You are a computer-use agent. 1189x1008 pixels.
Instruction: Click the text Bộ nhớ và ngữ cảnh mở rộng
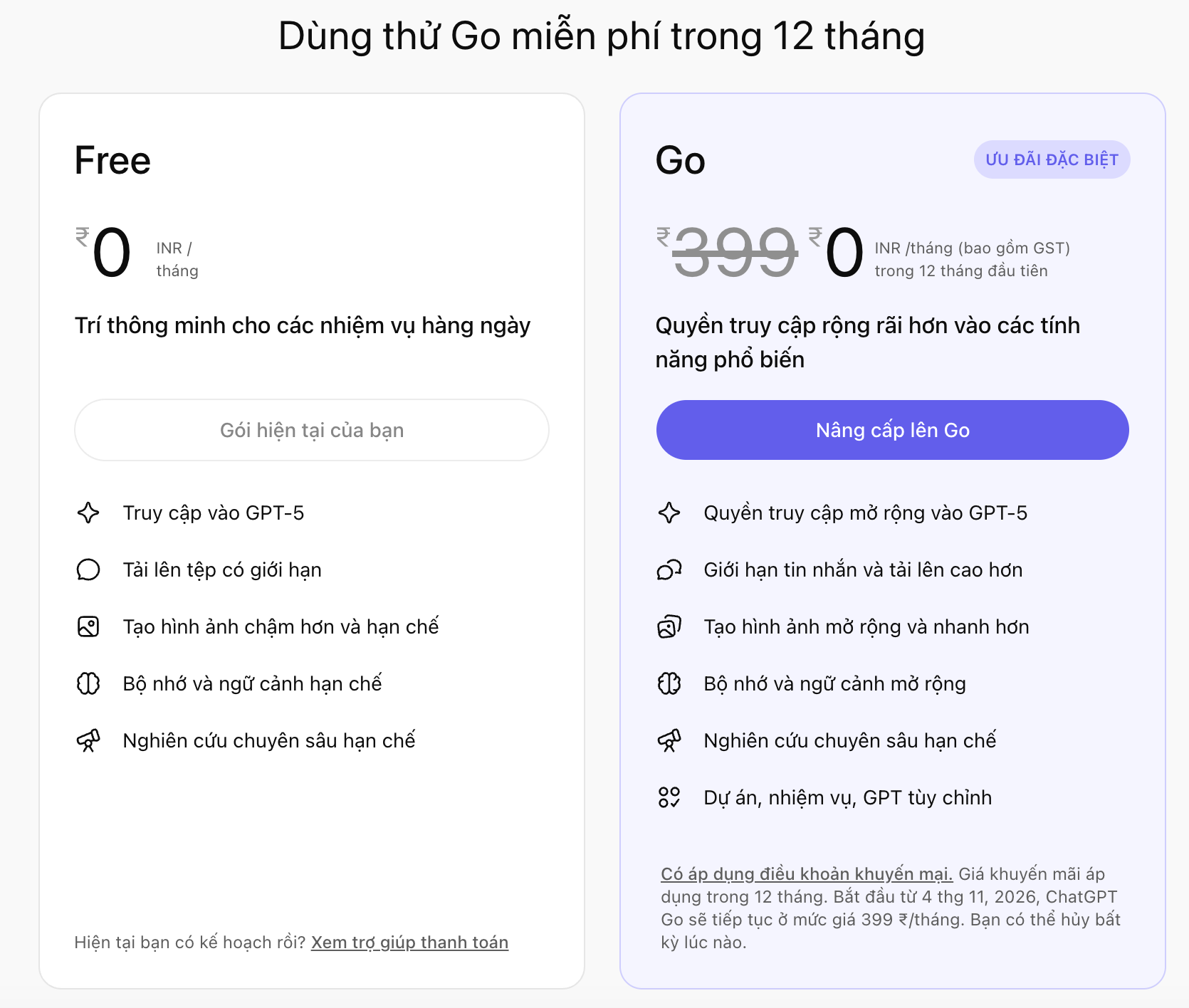tap(835, 684)
